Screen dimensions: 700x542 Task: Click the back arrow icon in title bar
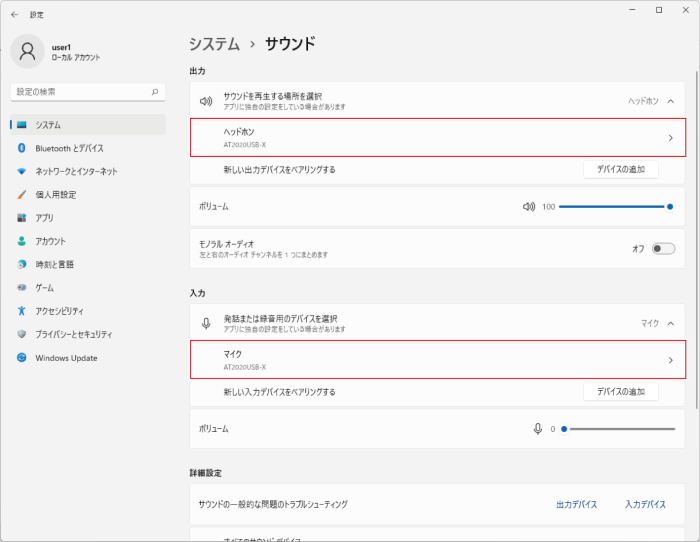click(14, 15)
